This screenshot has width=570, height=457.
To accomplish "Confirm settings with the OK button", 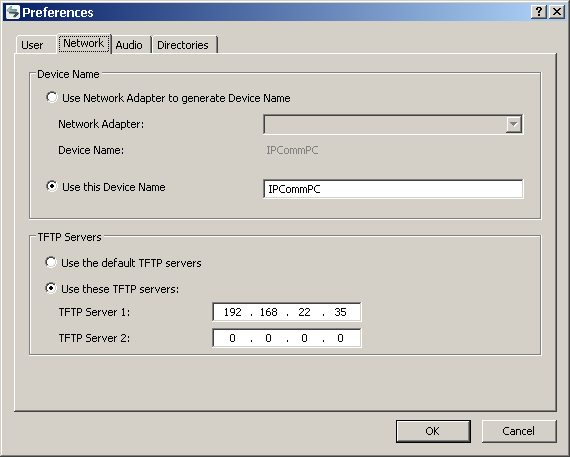I will (433, 431).
